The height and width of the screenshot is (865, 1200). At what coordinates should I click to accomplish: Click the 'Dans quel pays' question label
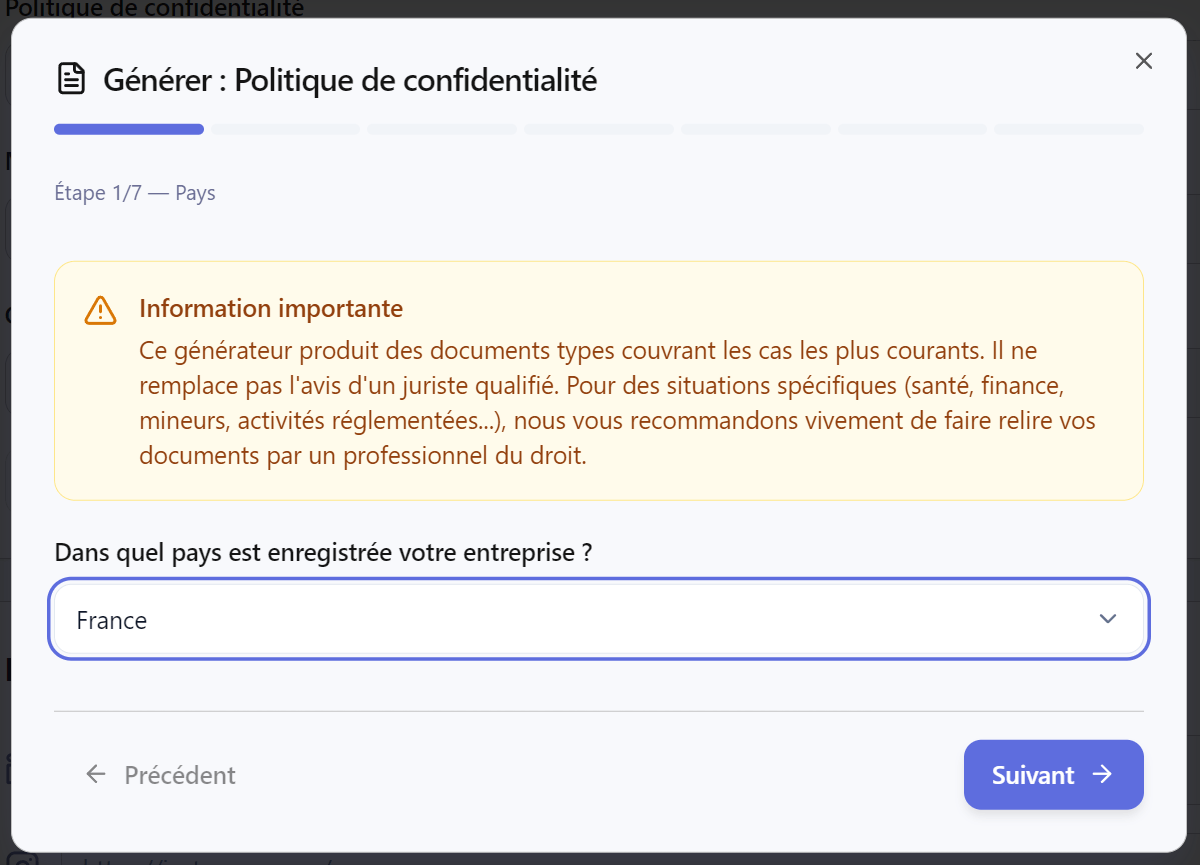click(322, 553)
